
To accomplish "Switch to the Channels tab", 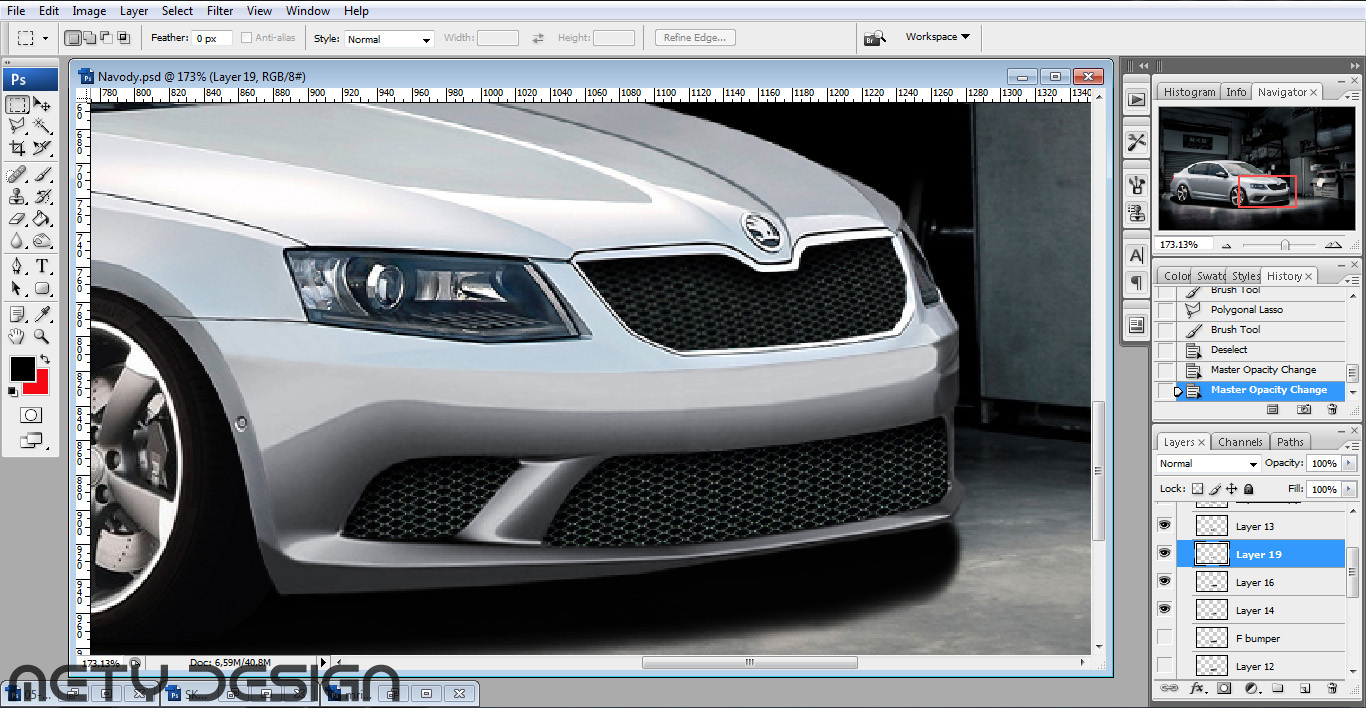I will (x=1240, y=442).
